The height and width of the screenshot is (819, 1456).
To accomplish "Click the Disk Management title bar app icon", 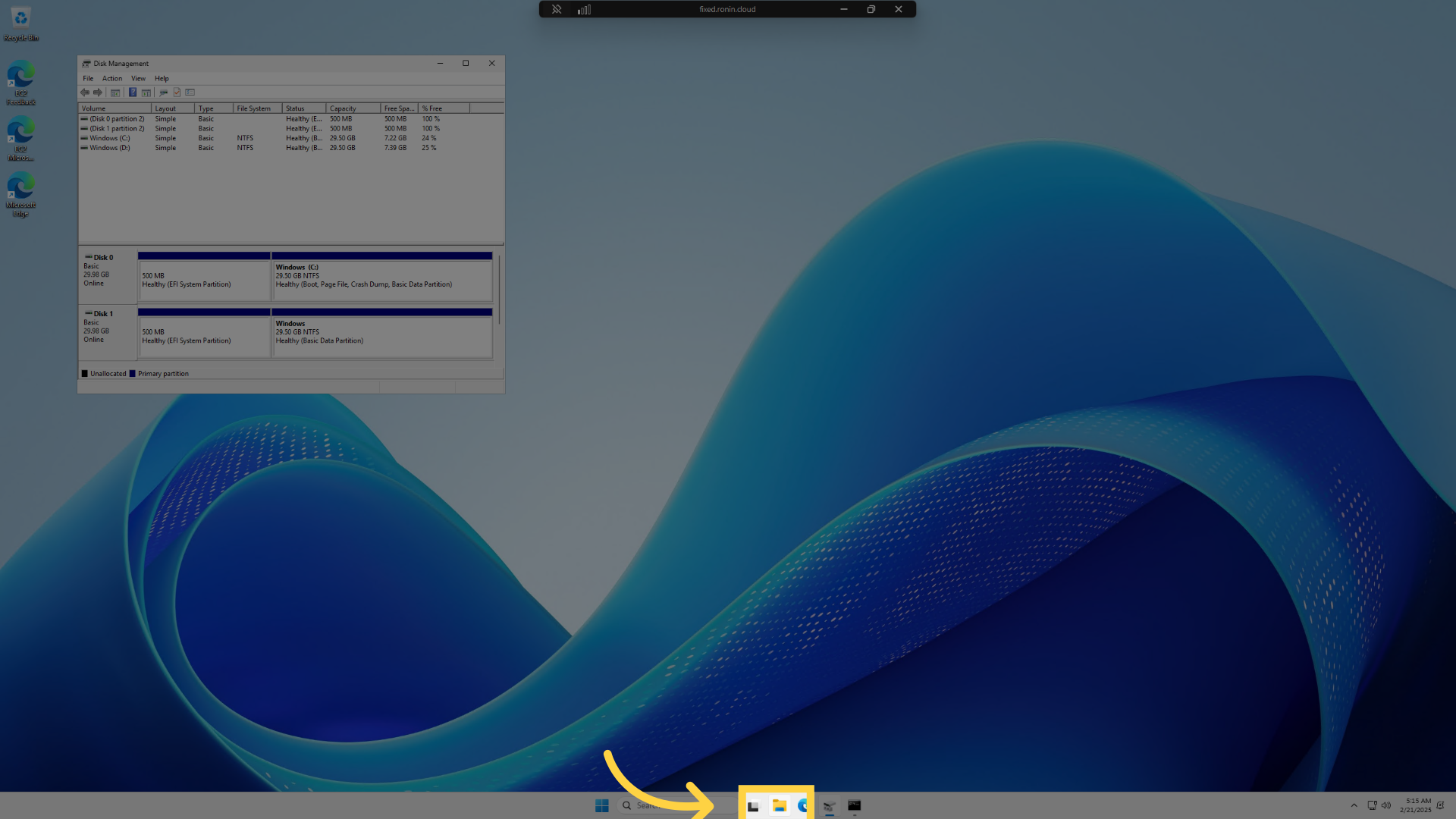I will click(86, 64).
